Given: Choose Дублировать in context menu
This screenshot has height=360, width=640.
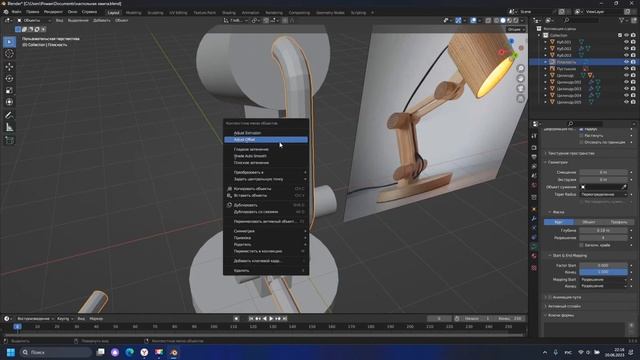Looking at the screenshot, I should tap(266, 205).
